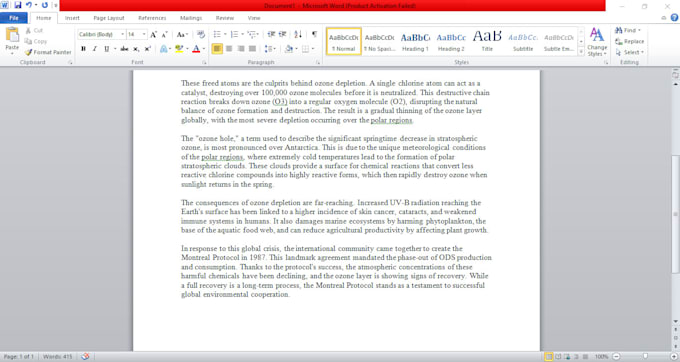
Task: Switch to the Mailings tab
Action: 191,18
